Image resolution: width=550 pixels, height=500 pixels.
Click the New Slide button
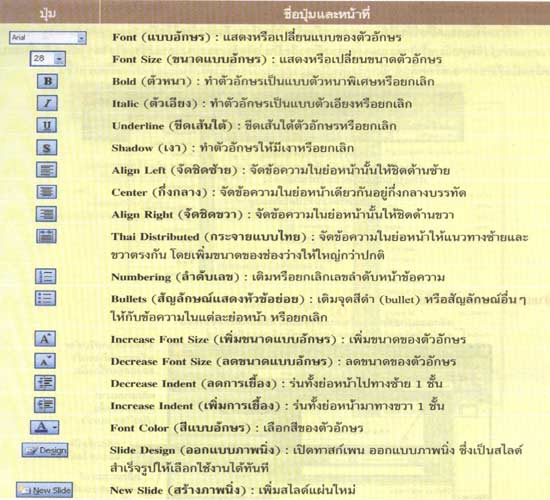pyautogui.click(x=45, y=490)
